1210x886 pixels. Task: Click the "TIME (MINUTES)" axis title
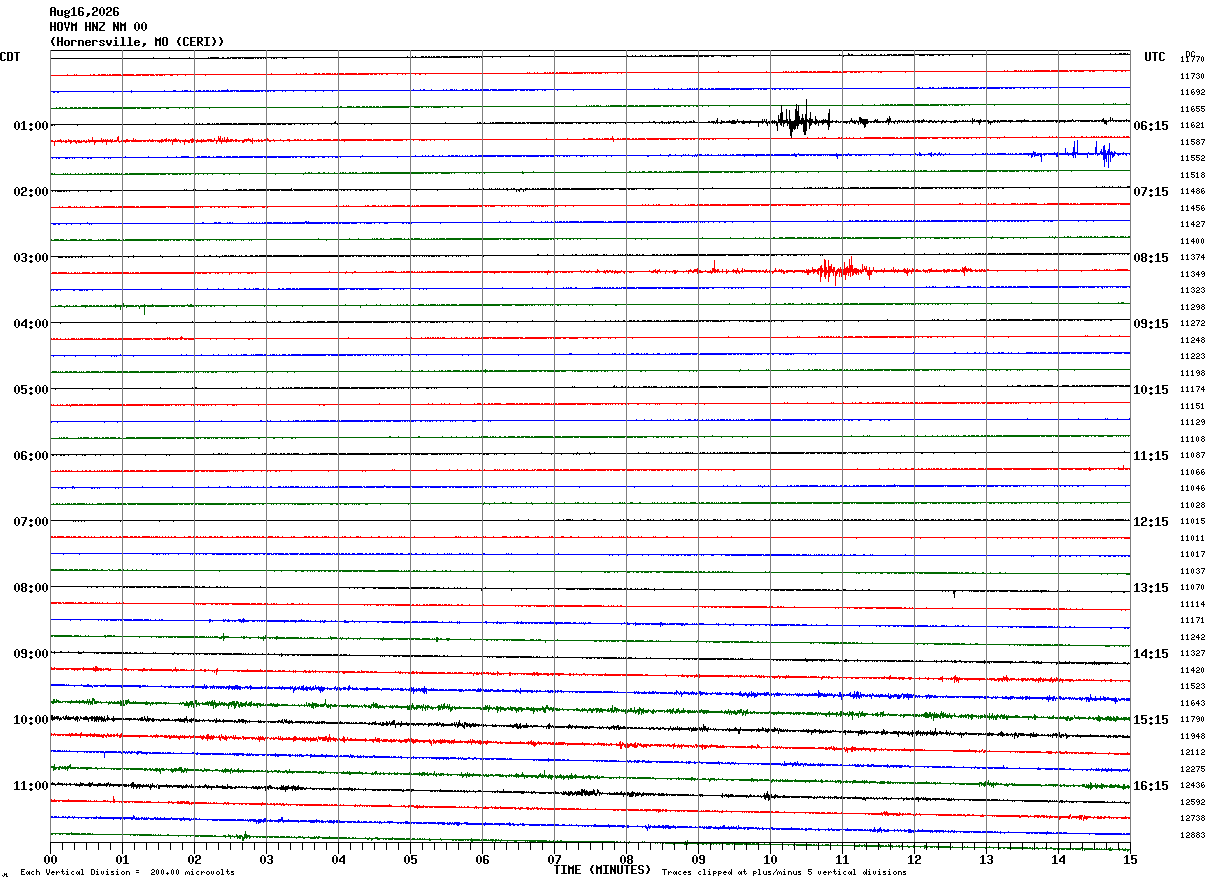[602, 870]
